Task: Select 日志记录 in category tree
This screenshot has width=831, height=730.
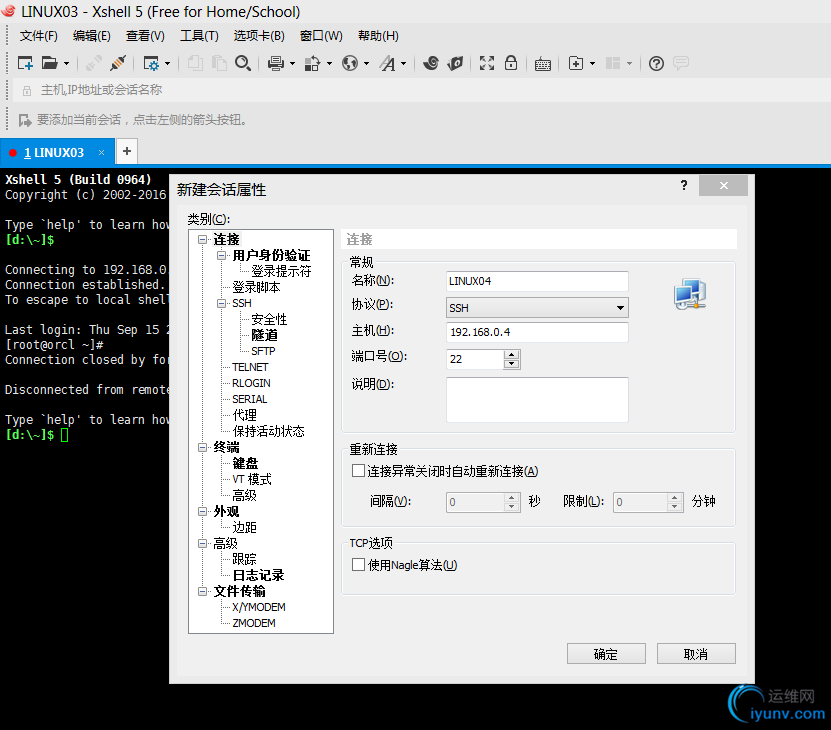Action: pyautogui.click(x=258, y=575)
